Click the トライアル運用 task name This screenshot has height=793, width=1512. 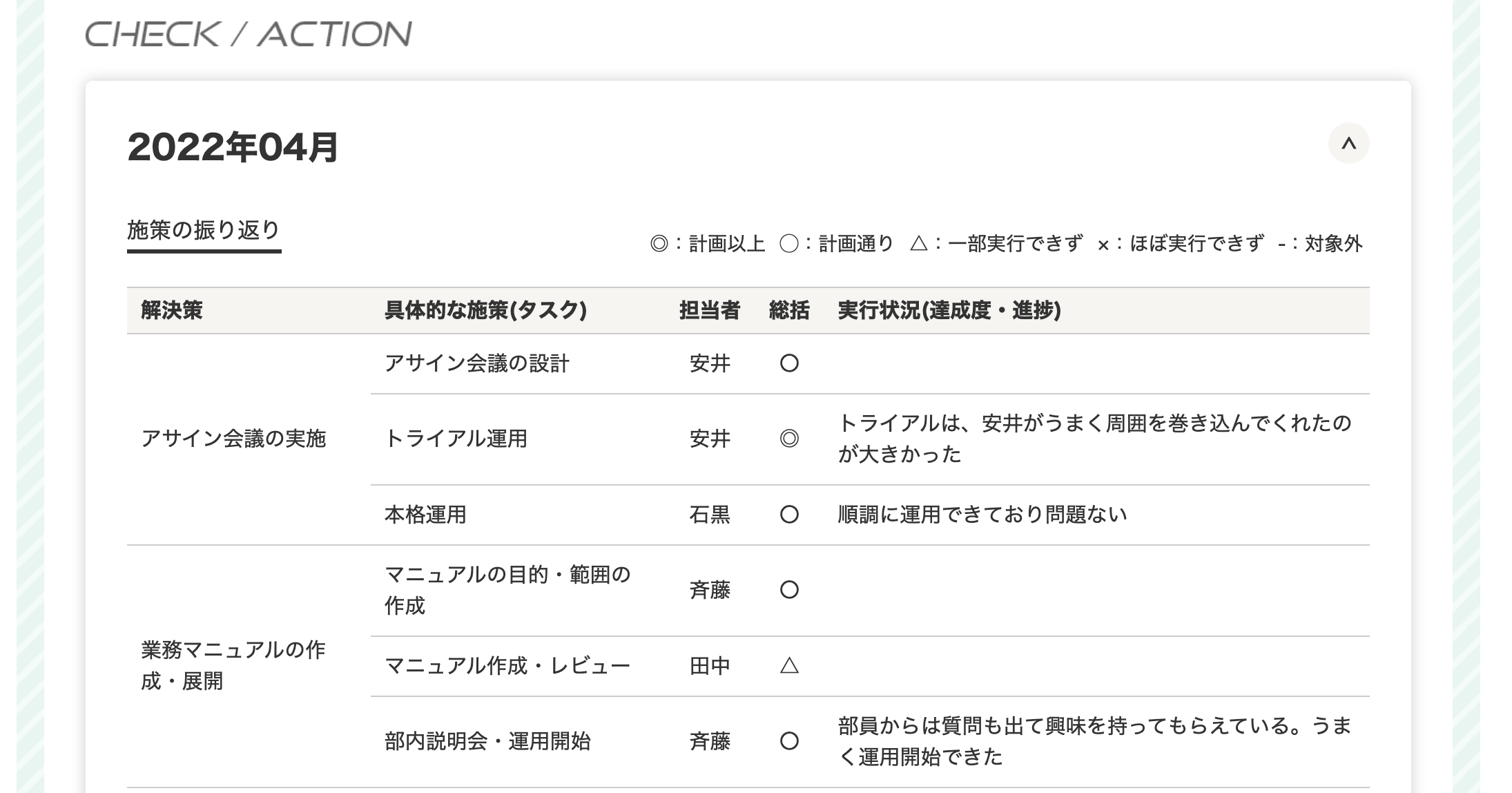tap(456, 439)
